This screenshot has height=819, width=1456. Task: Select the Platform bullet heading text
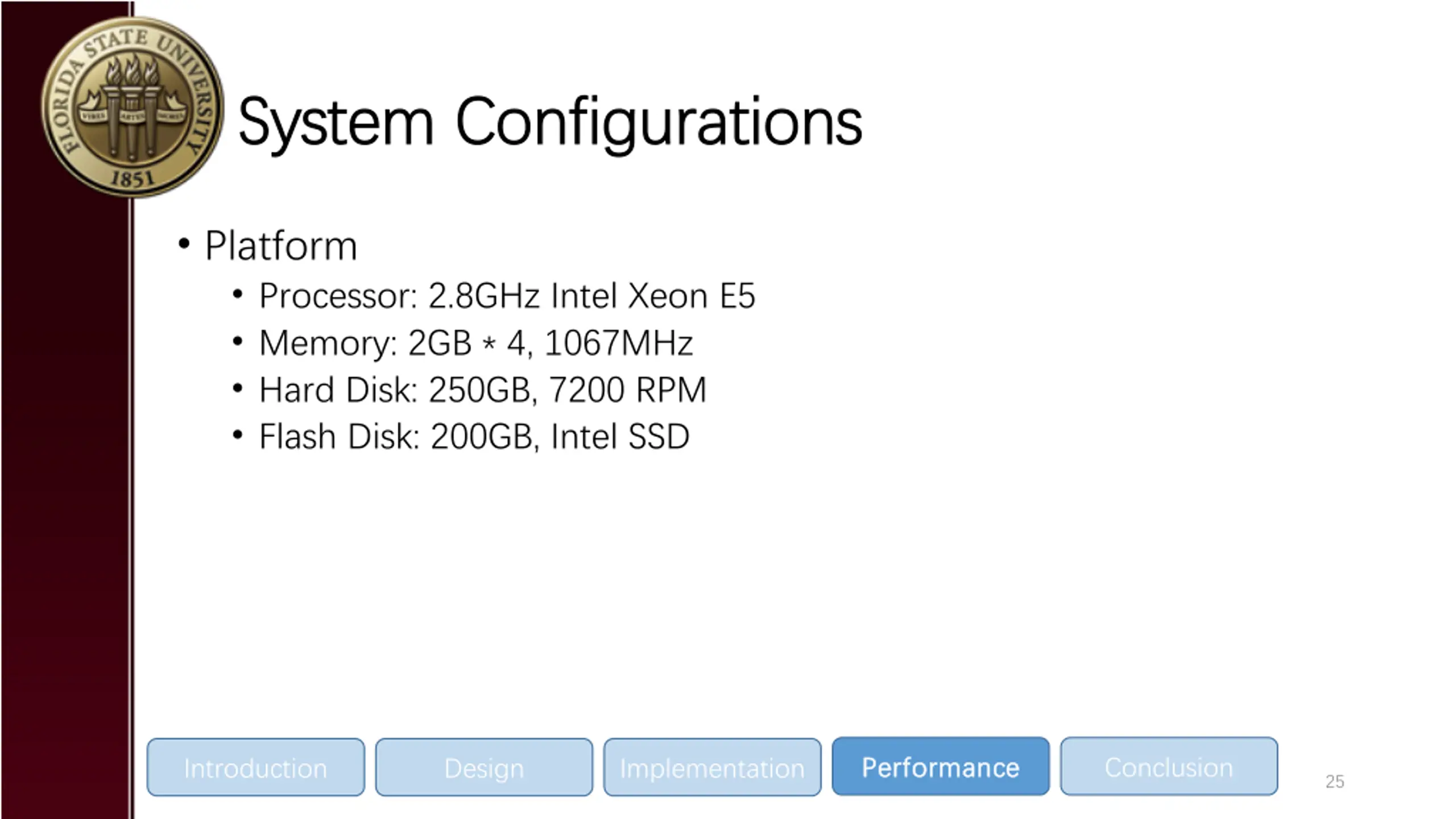pos(281,246)
